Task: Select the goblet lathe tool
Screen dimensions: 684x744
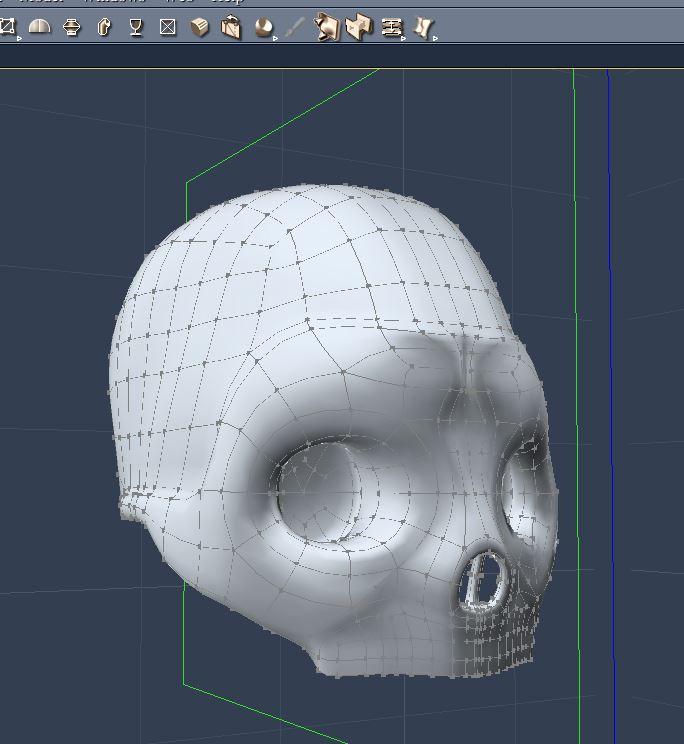Action: (136, 27)
